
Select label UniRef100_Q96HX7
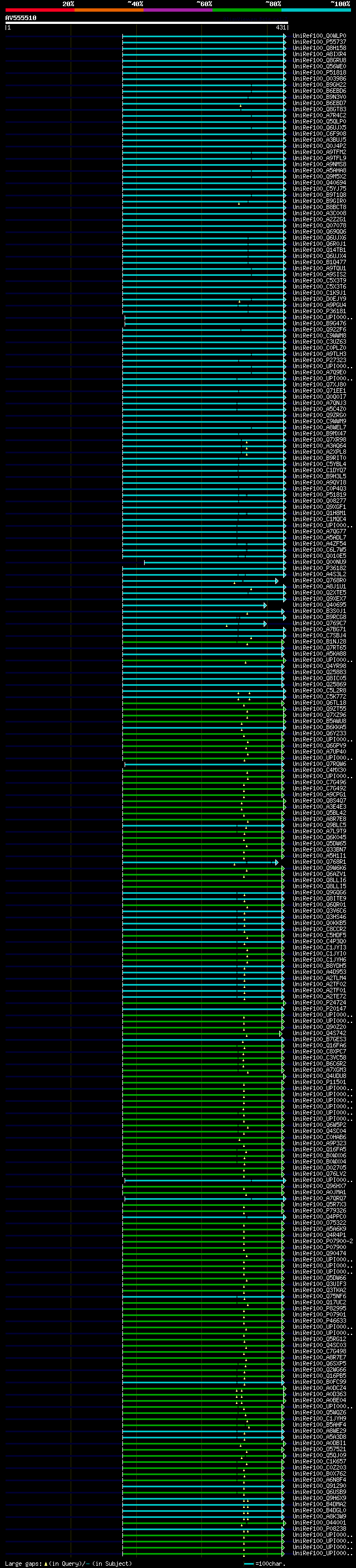point(319,1186)
